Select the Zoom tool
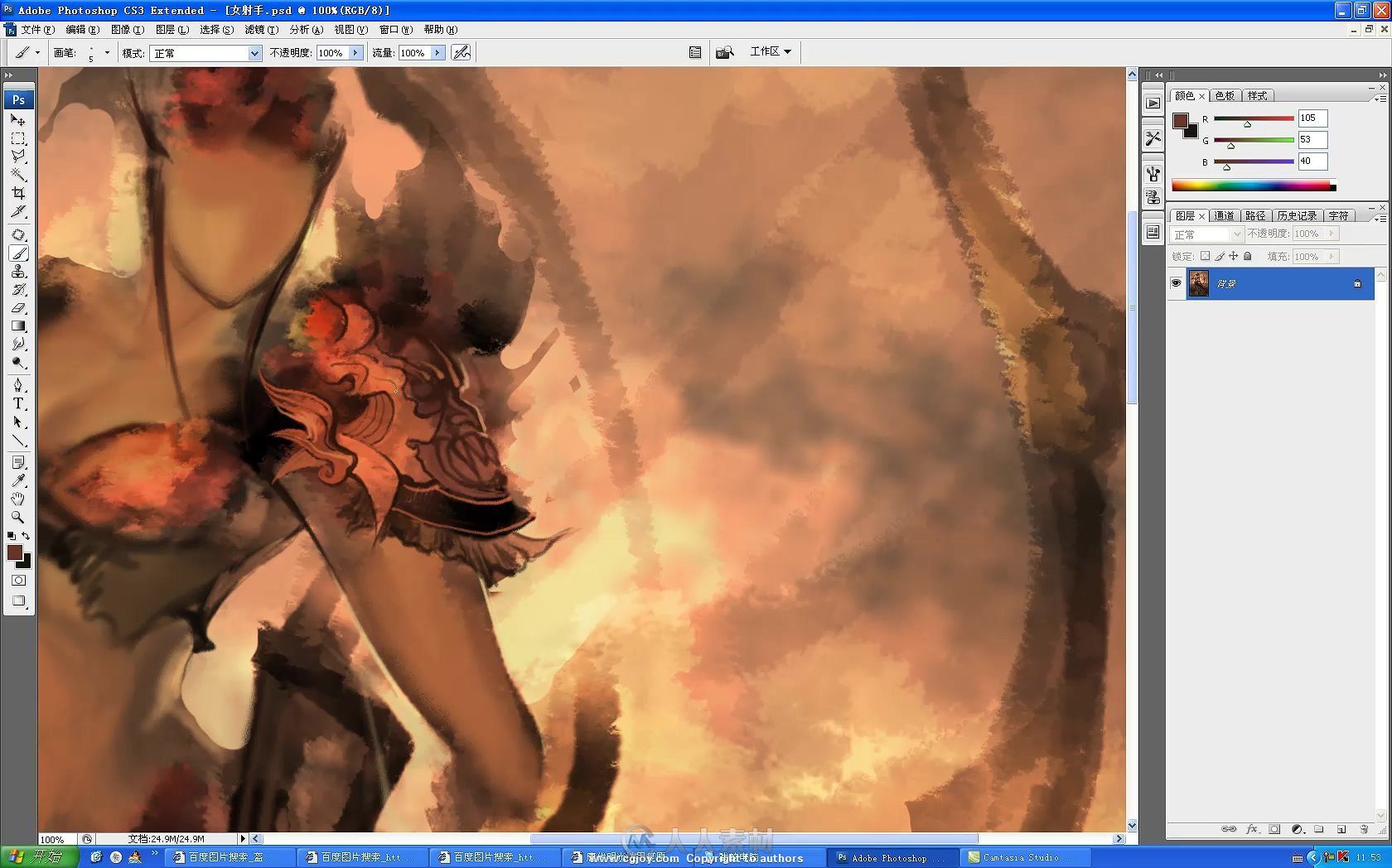The height and width of the screenshot is (868, 1392). pos(18,517)
